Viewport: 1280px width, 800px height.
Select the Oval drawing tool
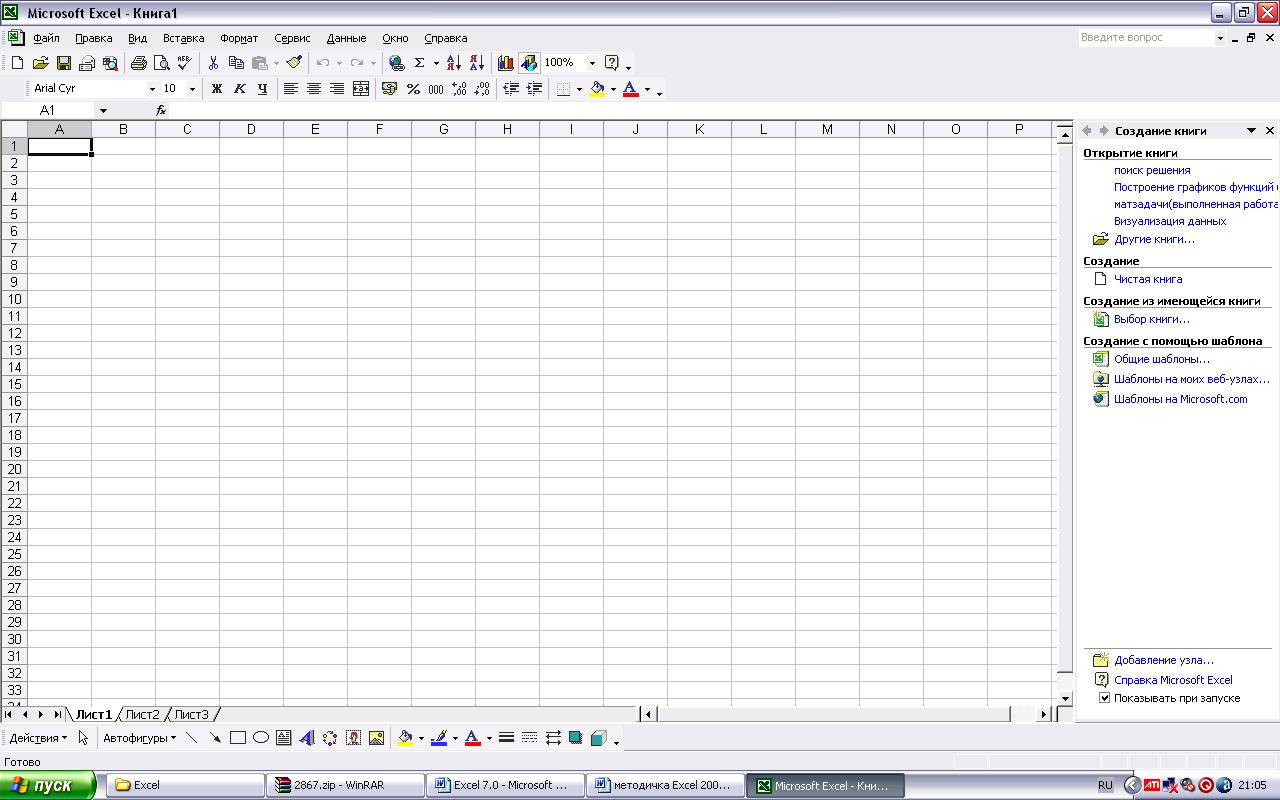(261, 738)
